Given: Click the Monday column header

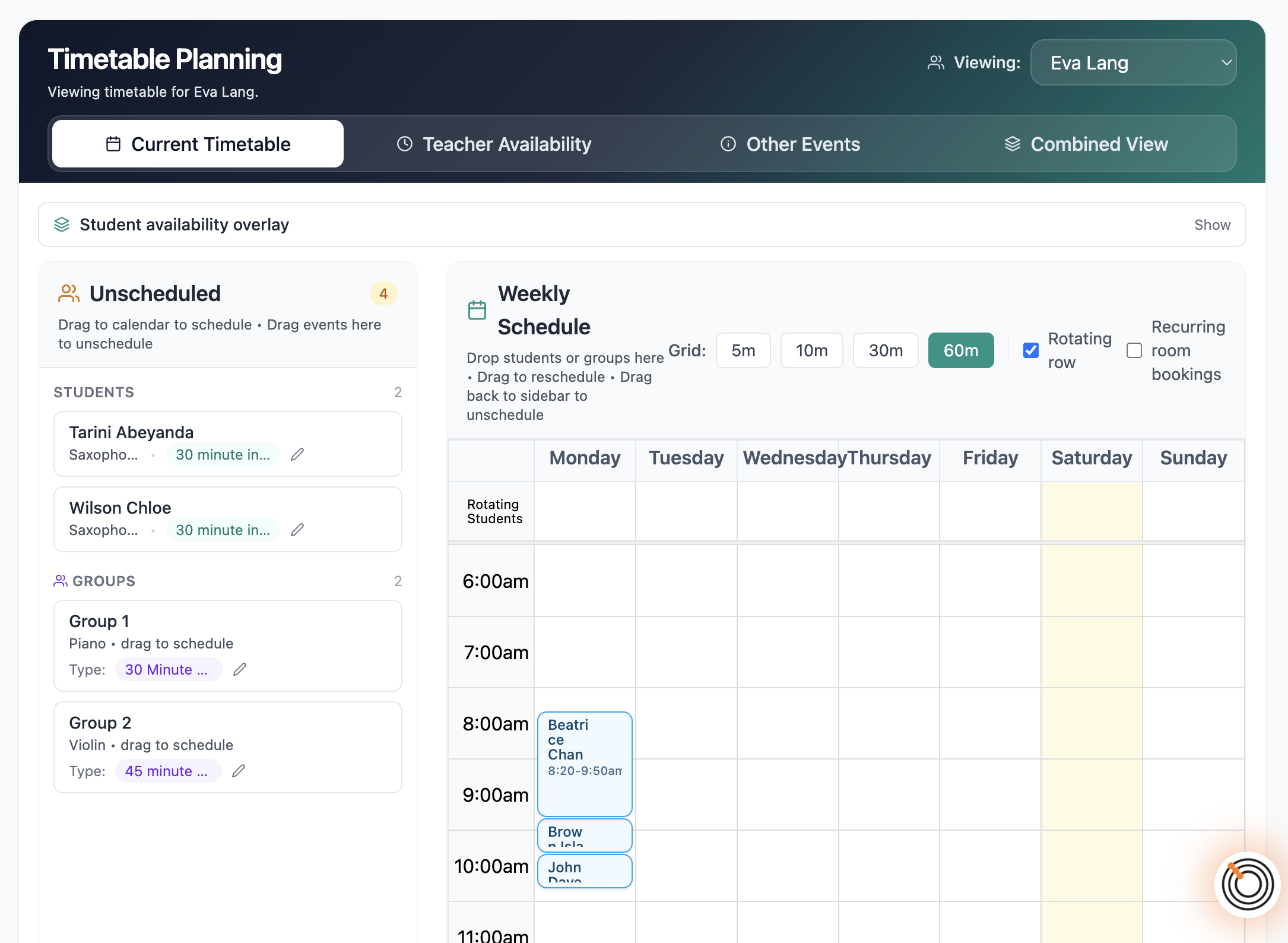Looking at the screenshot, I should coord(585,458).
